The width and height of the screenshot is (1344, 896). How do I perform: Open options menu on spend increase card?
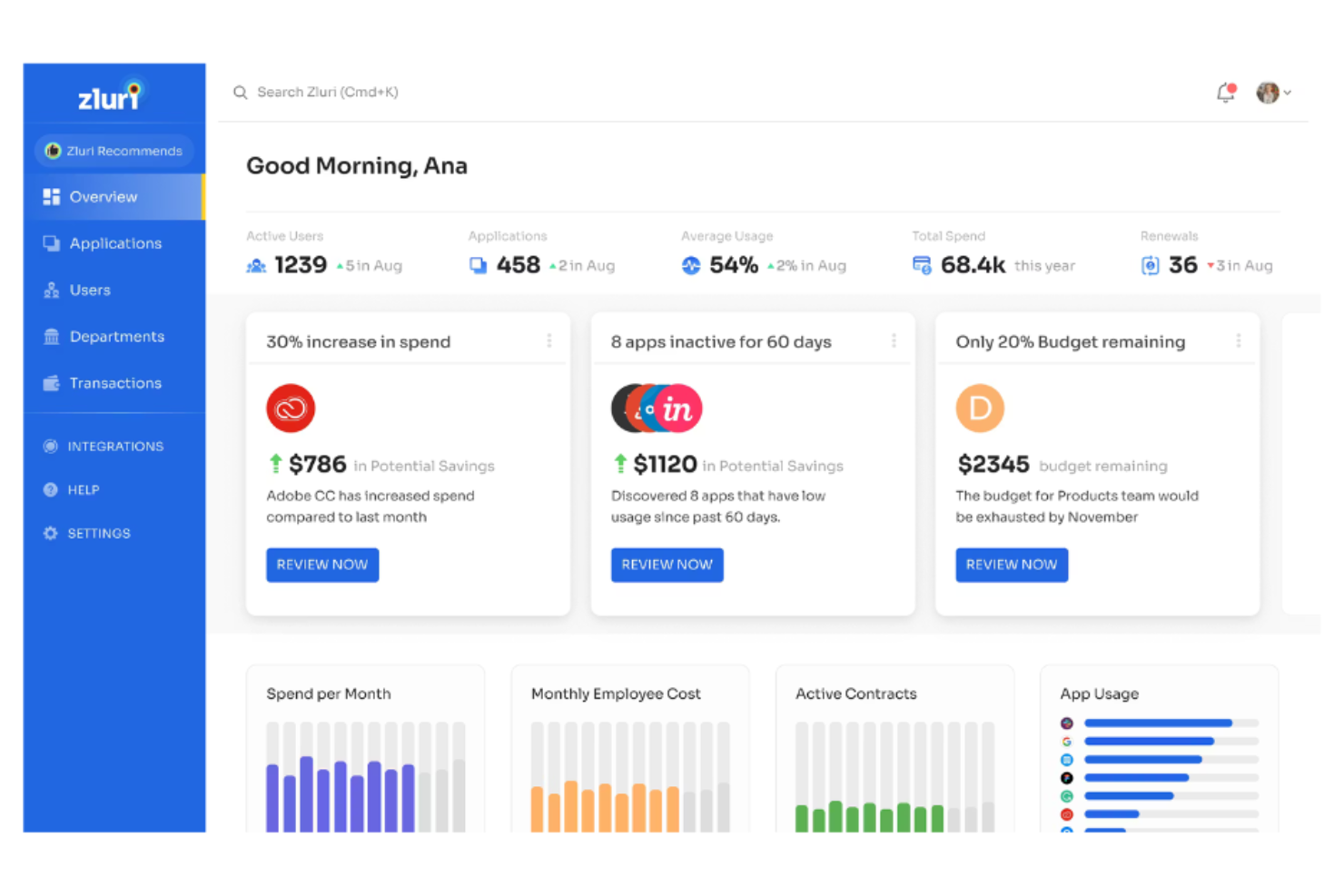point(549,340)
